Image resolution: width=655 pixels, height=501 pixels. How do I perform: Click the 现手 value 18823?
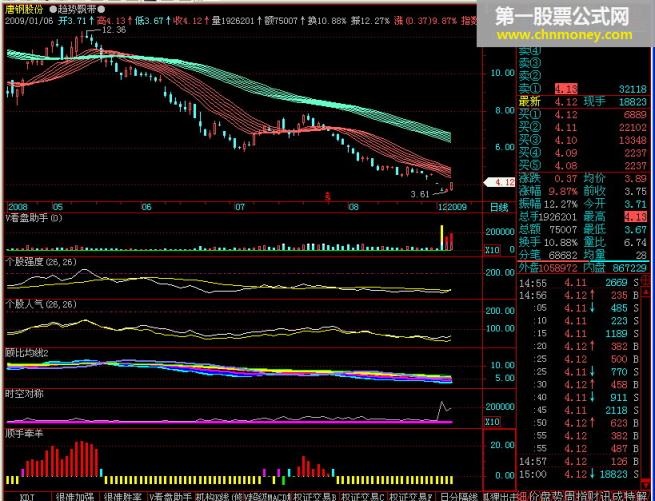pos(632,102)
